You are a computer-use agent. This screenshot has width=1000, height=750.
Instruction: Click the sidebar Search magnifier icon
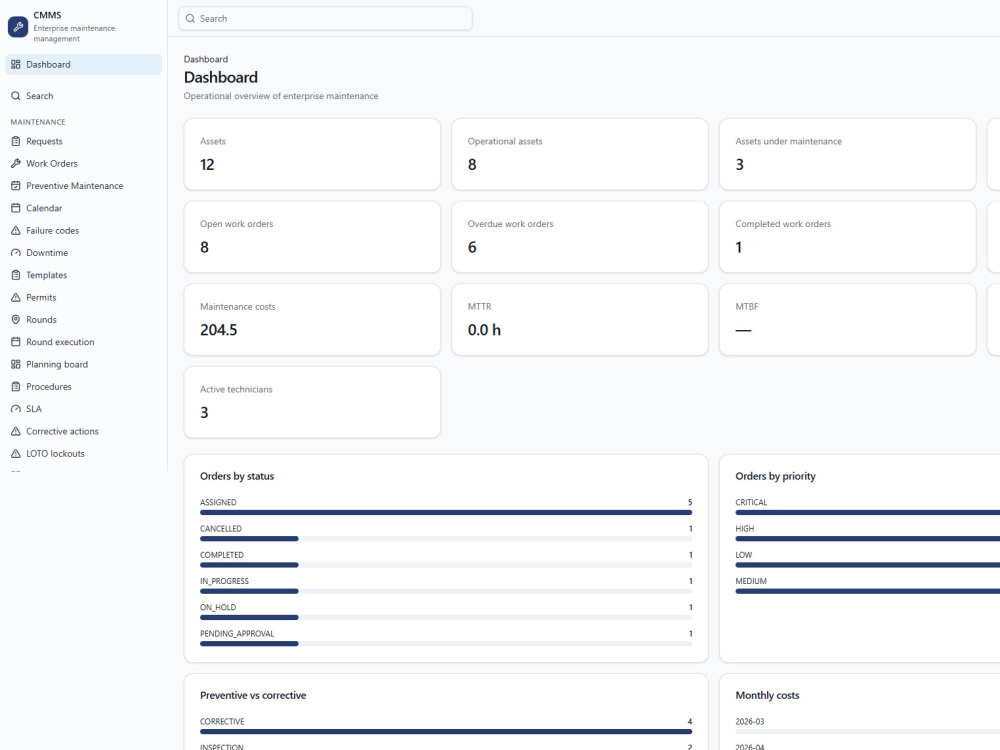point(16,96)
